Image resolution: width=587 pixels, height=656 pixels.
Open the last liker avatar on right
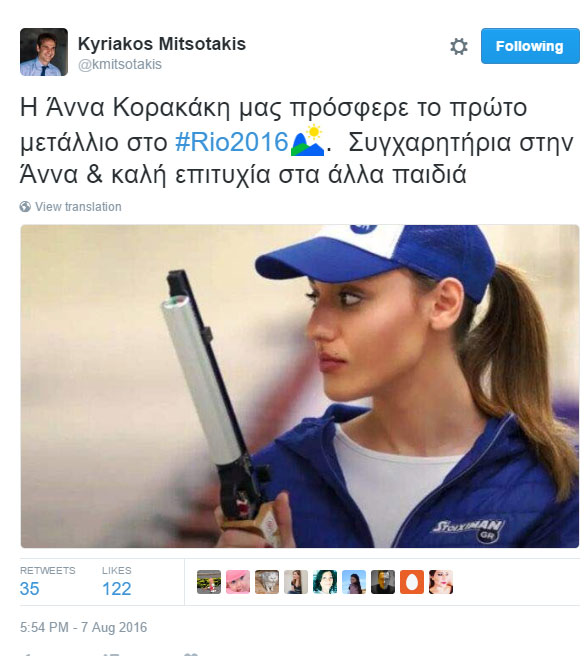pos(441,582)
